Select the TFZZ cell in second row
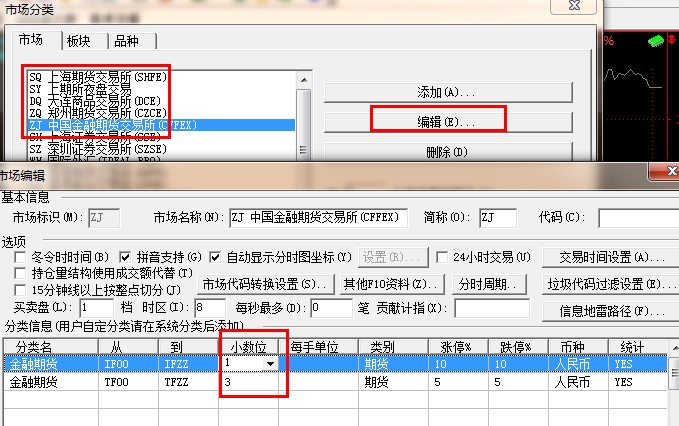 (x=188, y=382)
